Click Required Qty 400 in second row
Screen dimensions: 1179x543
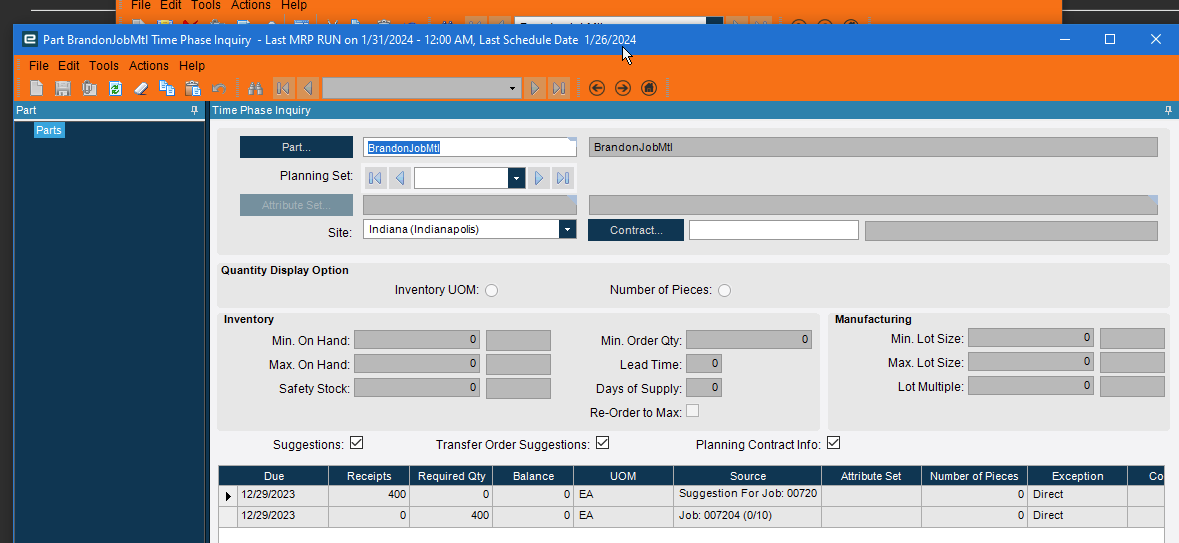[x=451, y=516]
